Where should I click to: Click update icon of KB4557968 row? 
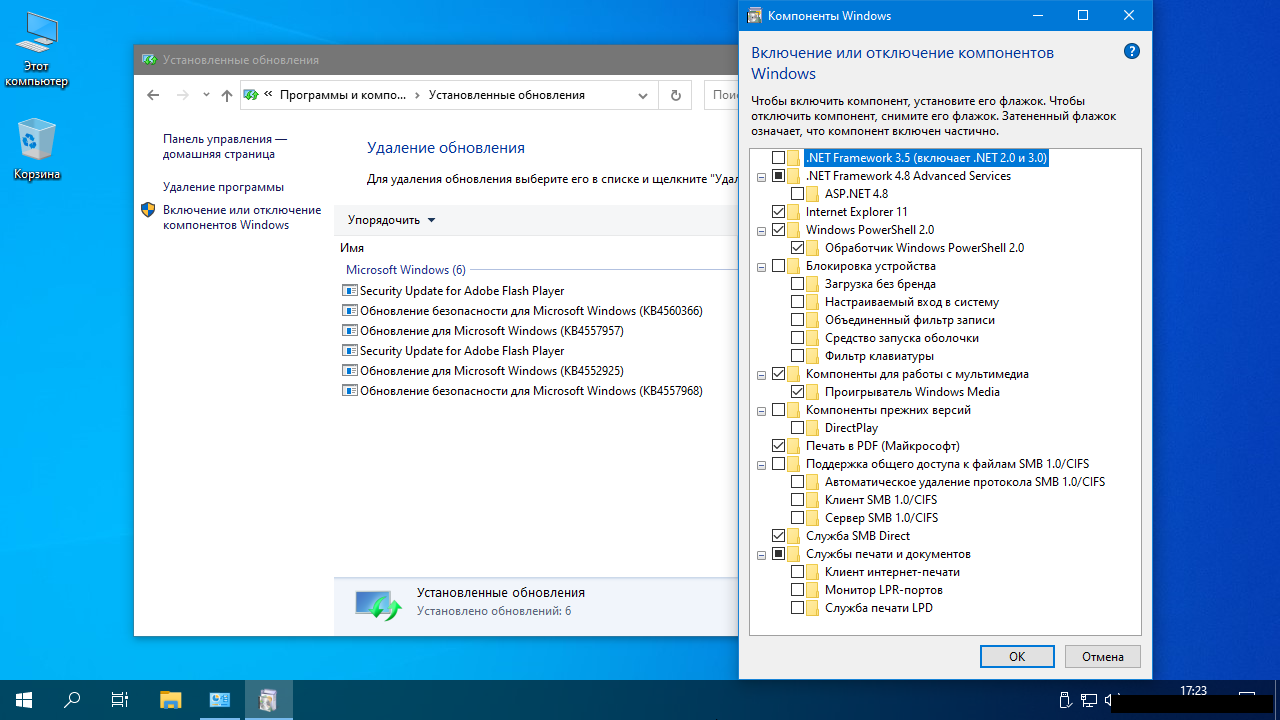[x=350, y=391]
